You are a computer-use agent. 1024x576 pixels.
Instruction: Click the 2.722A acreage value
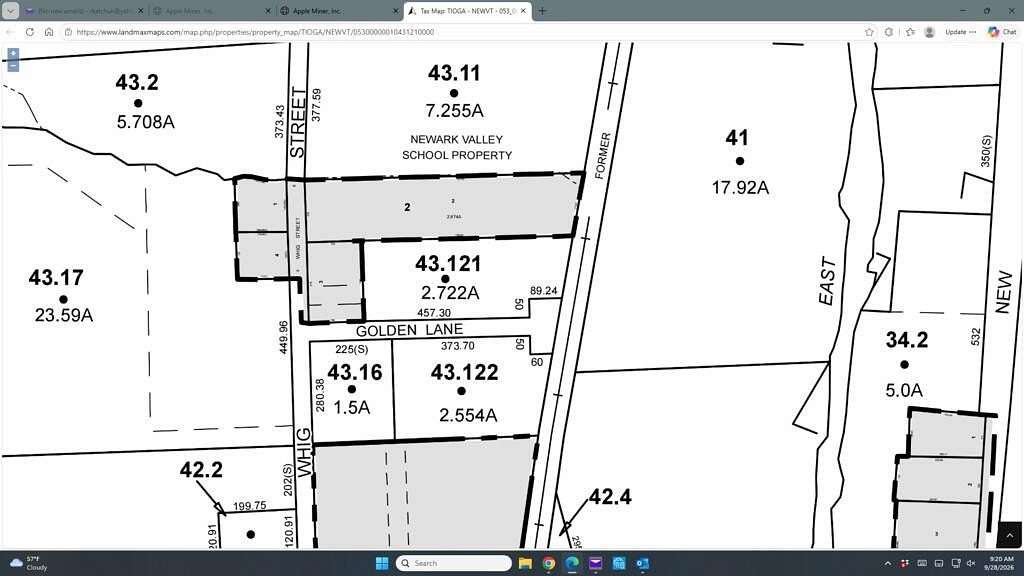click(450, 293)
